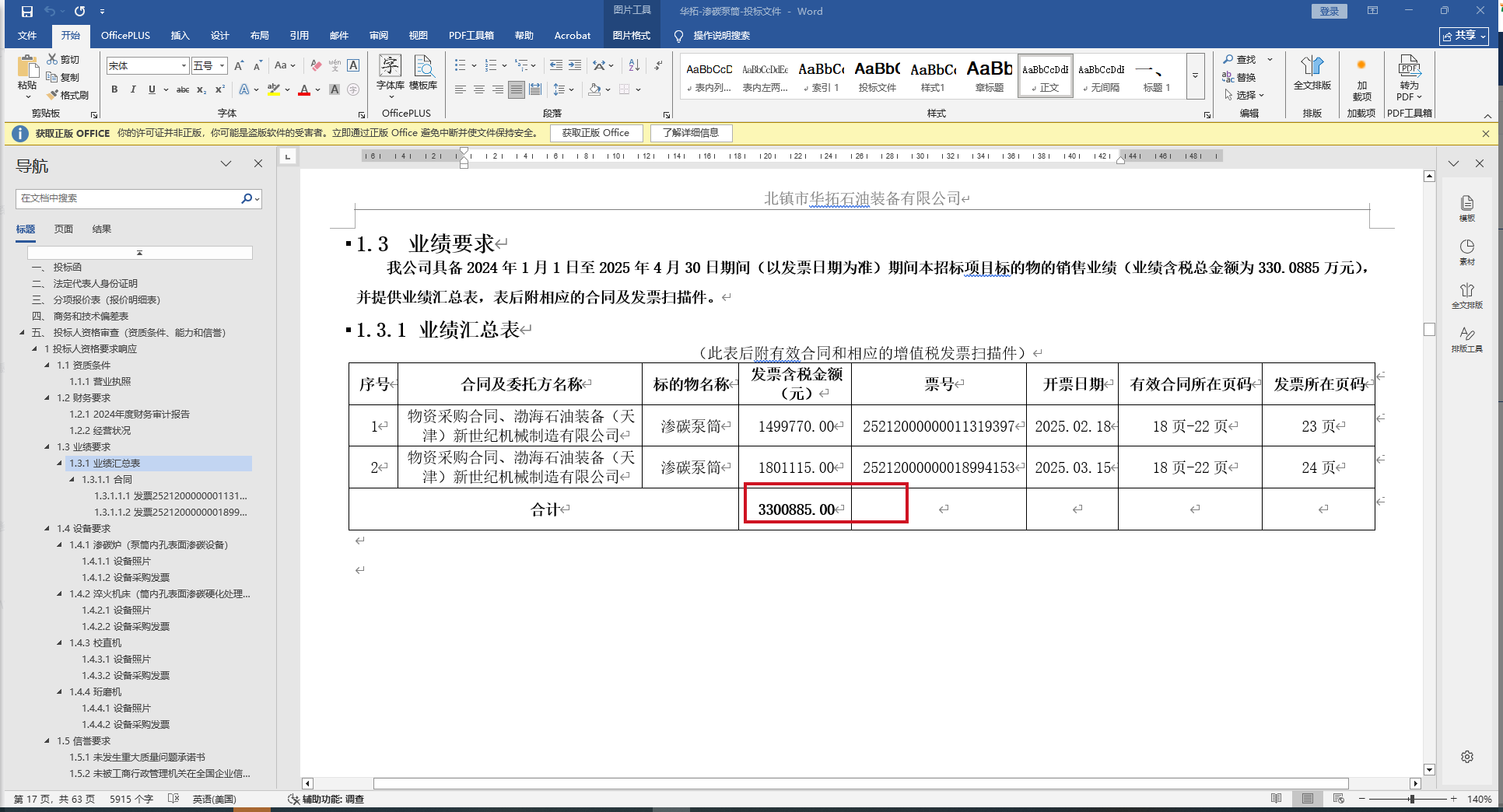Apply a numbered list
This screenshot has width=1503, height=812.
[491, 65]
